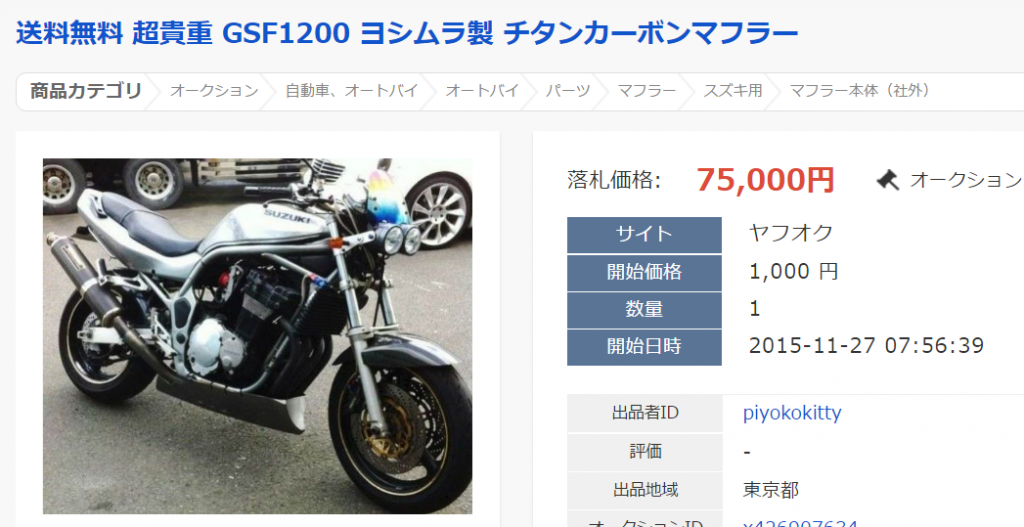1024x527 pixels.
Task: Go to マフラー本体（社外） category
Action: tap(860, 91)
